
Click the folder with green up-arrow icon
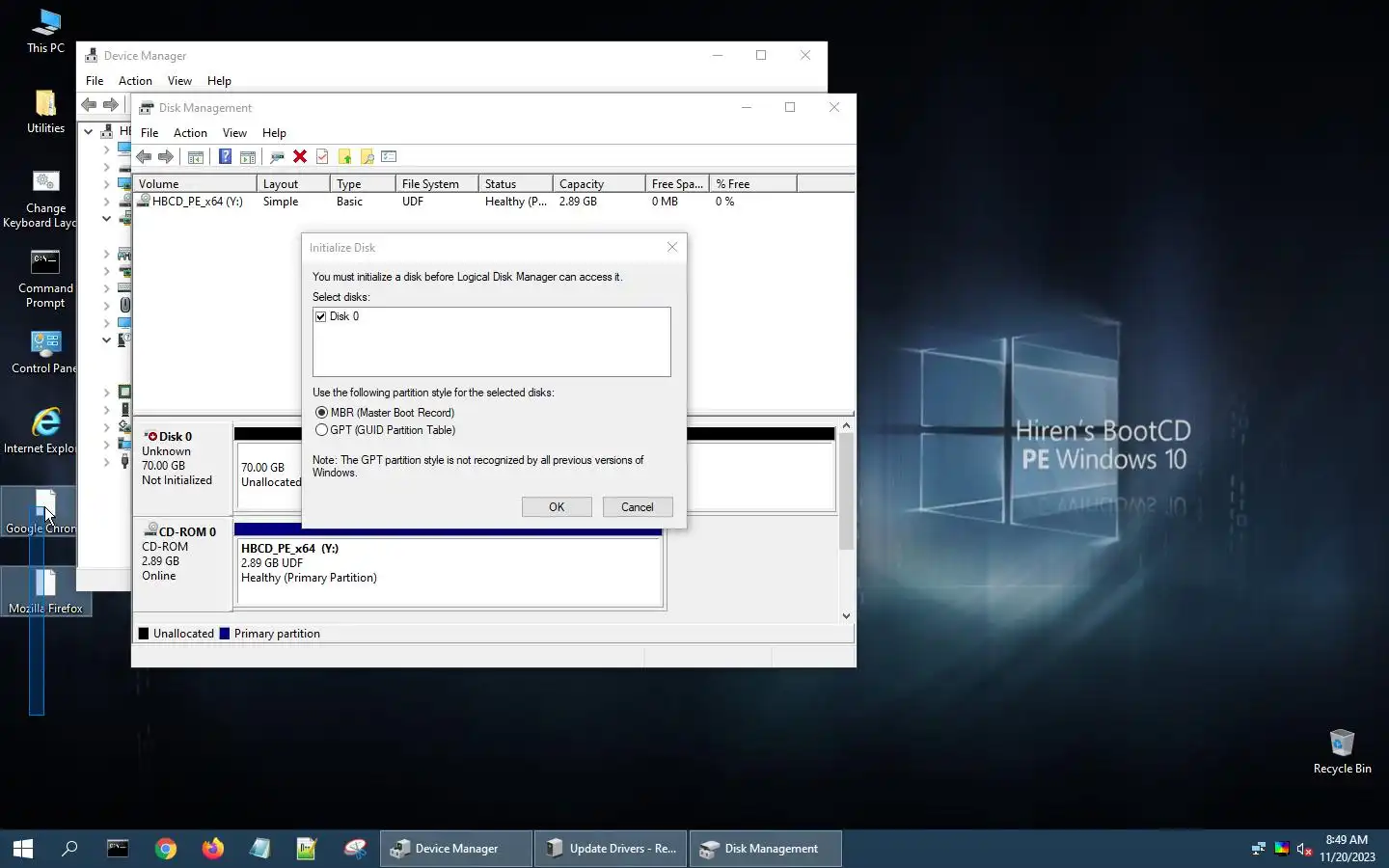(x=344, y=157)
